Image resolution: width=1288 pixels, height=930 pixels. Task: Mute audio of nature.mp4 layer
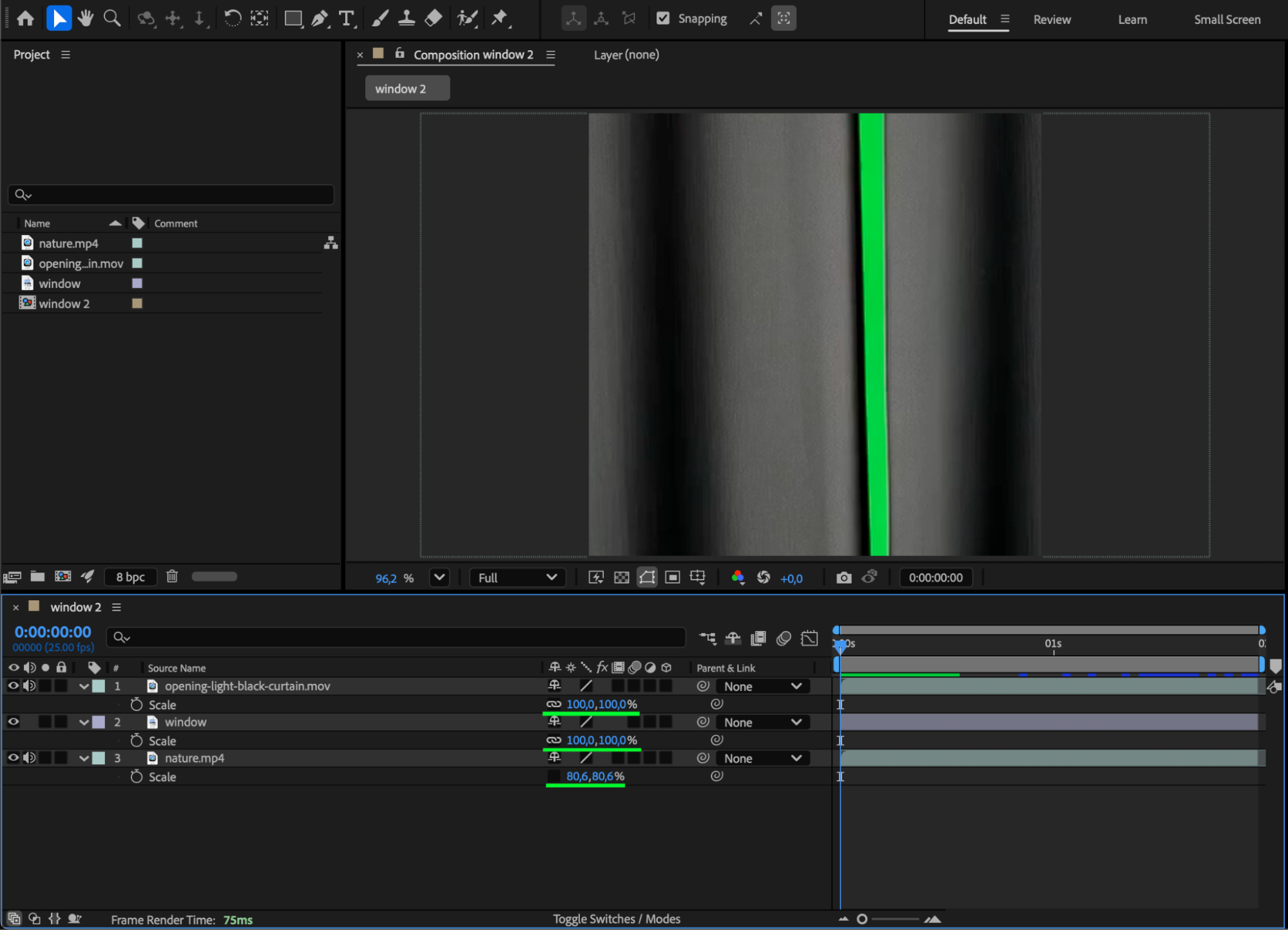coord(30,758)
